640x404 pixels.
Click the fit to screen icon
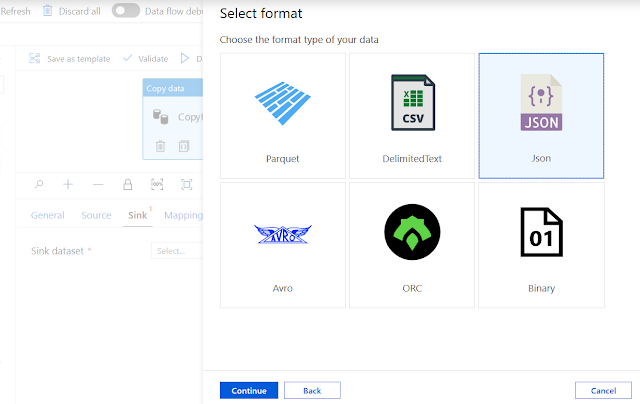tap(187, 184)
